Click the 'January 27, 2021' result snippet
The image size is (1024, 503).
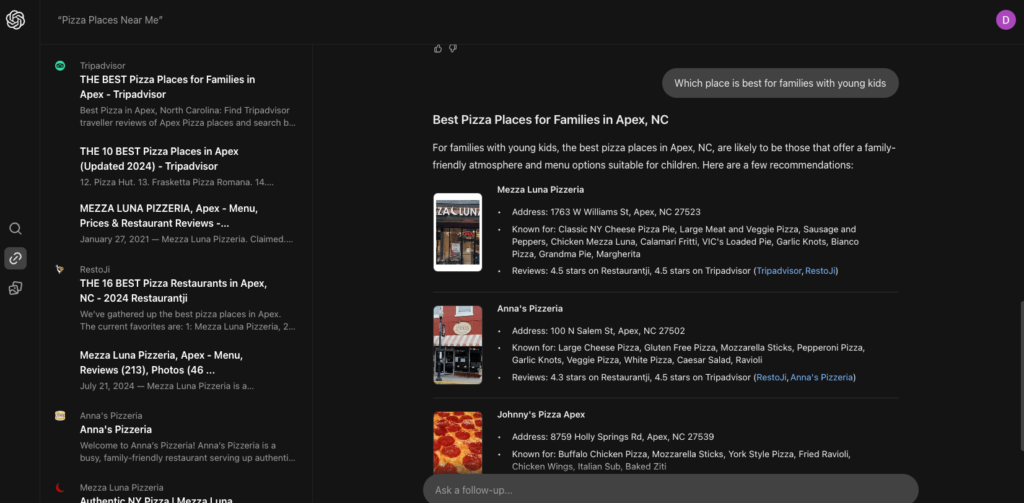(187, 239)
